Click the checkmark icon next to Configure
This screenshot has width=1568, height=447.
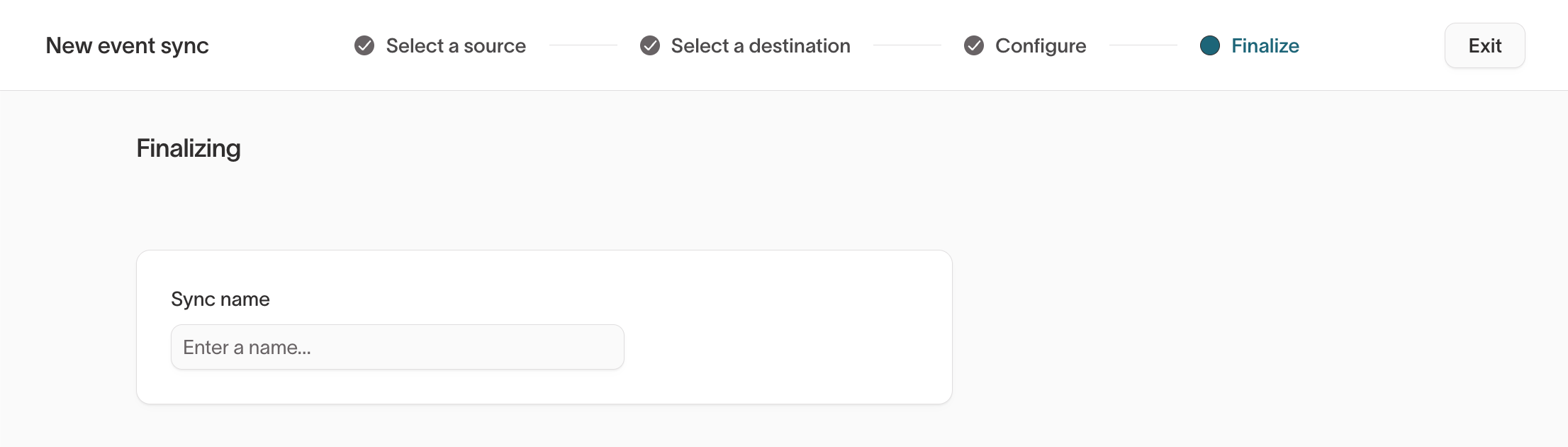click(x=974, y=45)
